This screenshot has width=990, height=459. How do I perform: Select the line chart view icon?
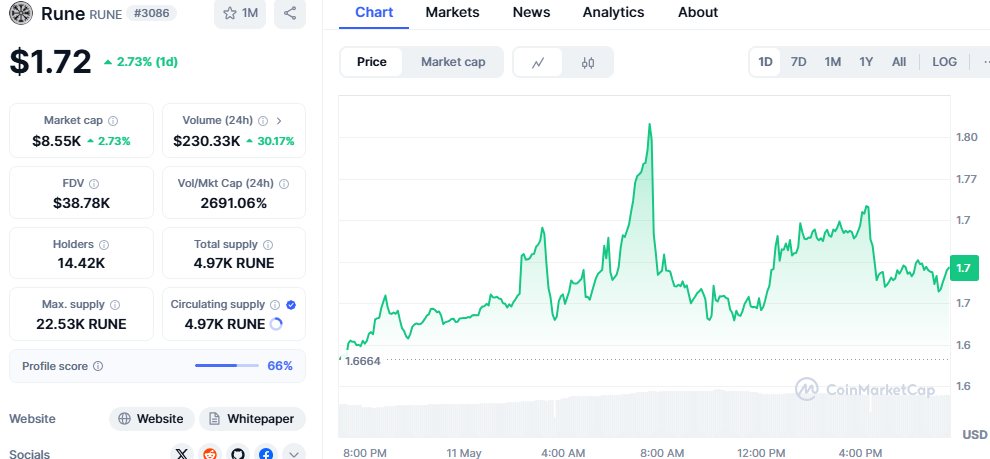539,62
